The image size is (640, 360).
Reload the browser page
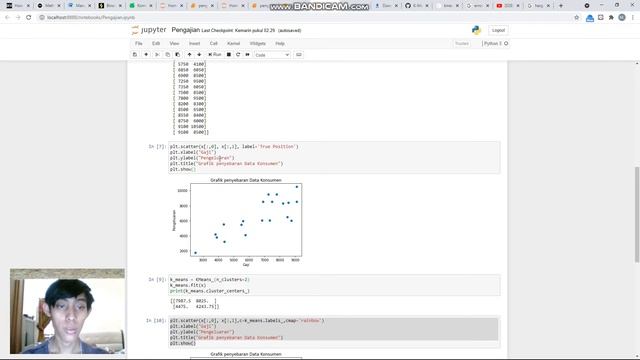29,18
